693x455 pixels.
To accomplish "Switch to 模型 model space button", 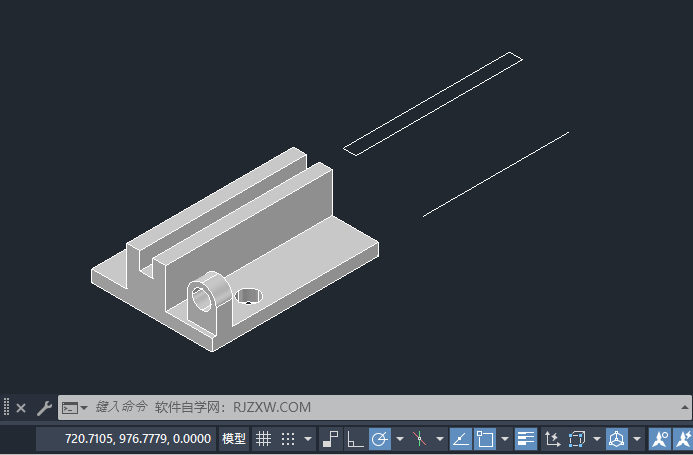I will 234,439.
